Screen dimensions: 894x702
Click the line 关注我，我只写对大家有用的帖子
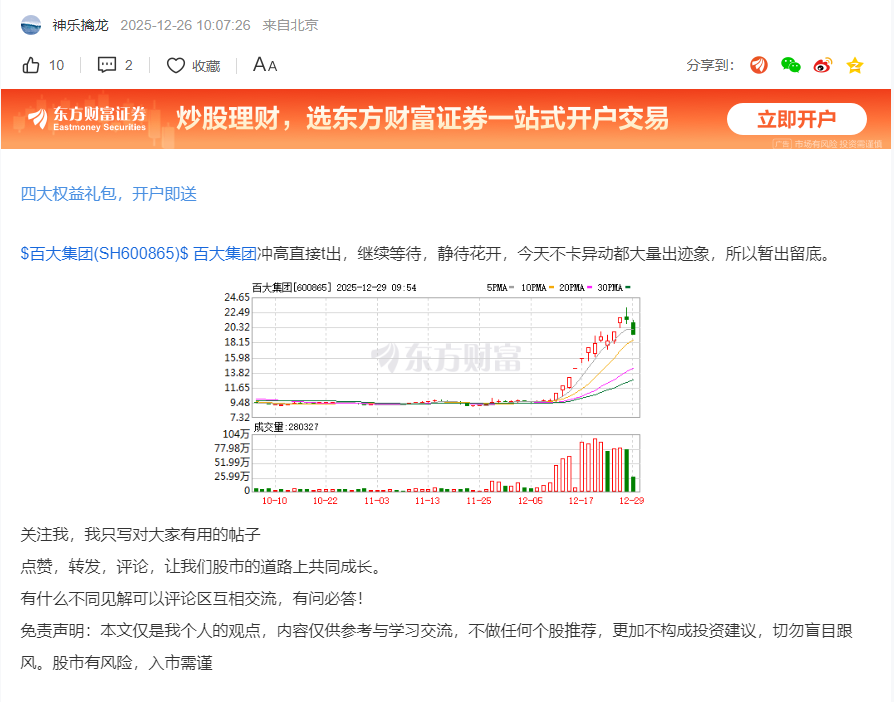(x=140, y=534)
